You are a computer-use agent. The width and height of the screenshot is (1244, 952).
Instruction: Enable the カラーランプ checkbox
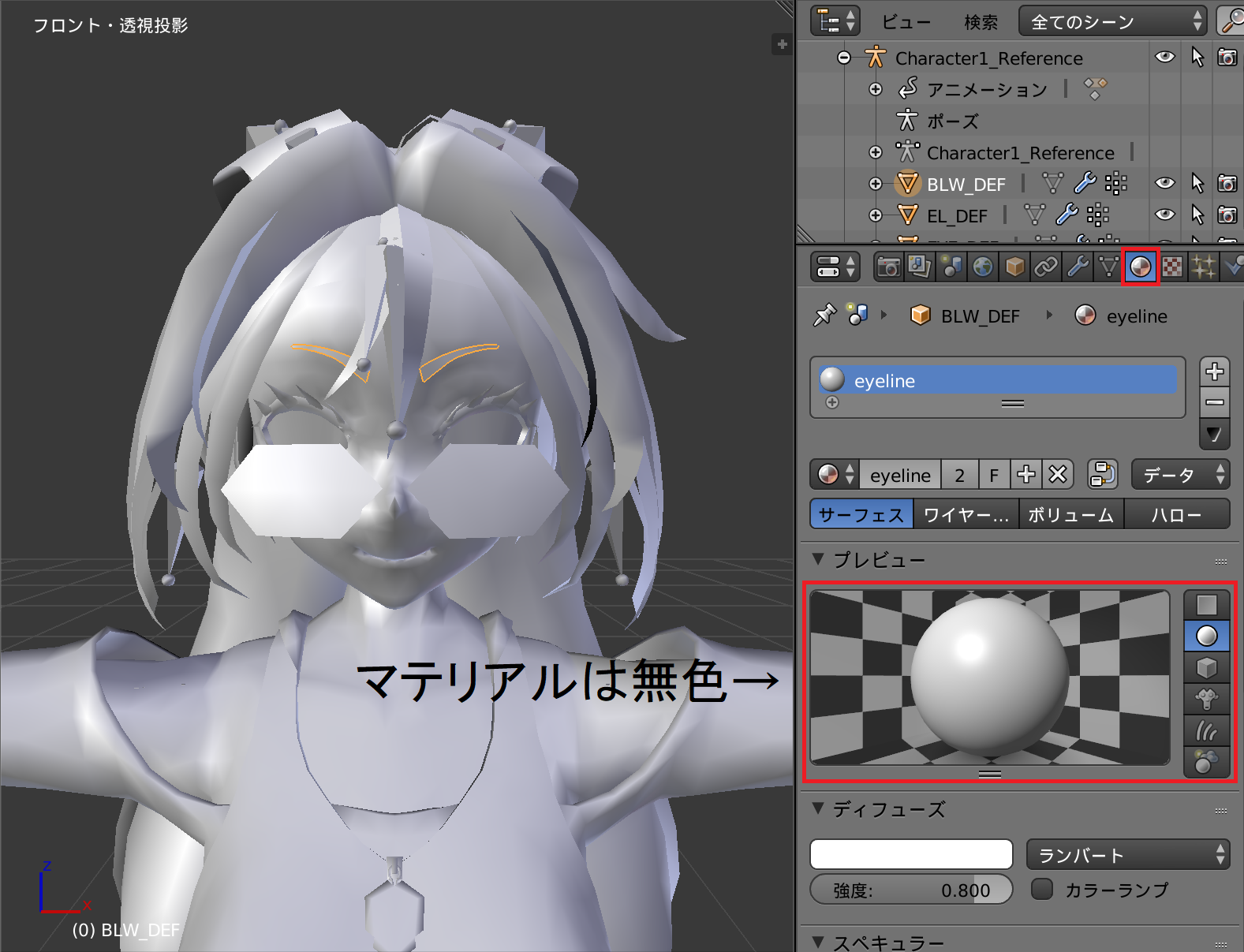click(x=1043, y=889)
